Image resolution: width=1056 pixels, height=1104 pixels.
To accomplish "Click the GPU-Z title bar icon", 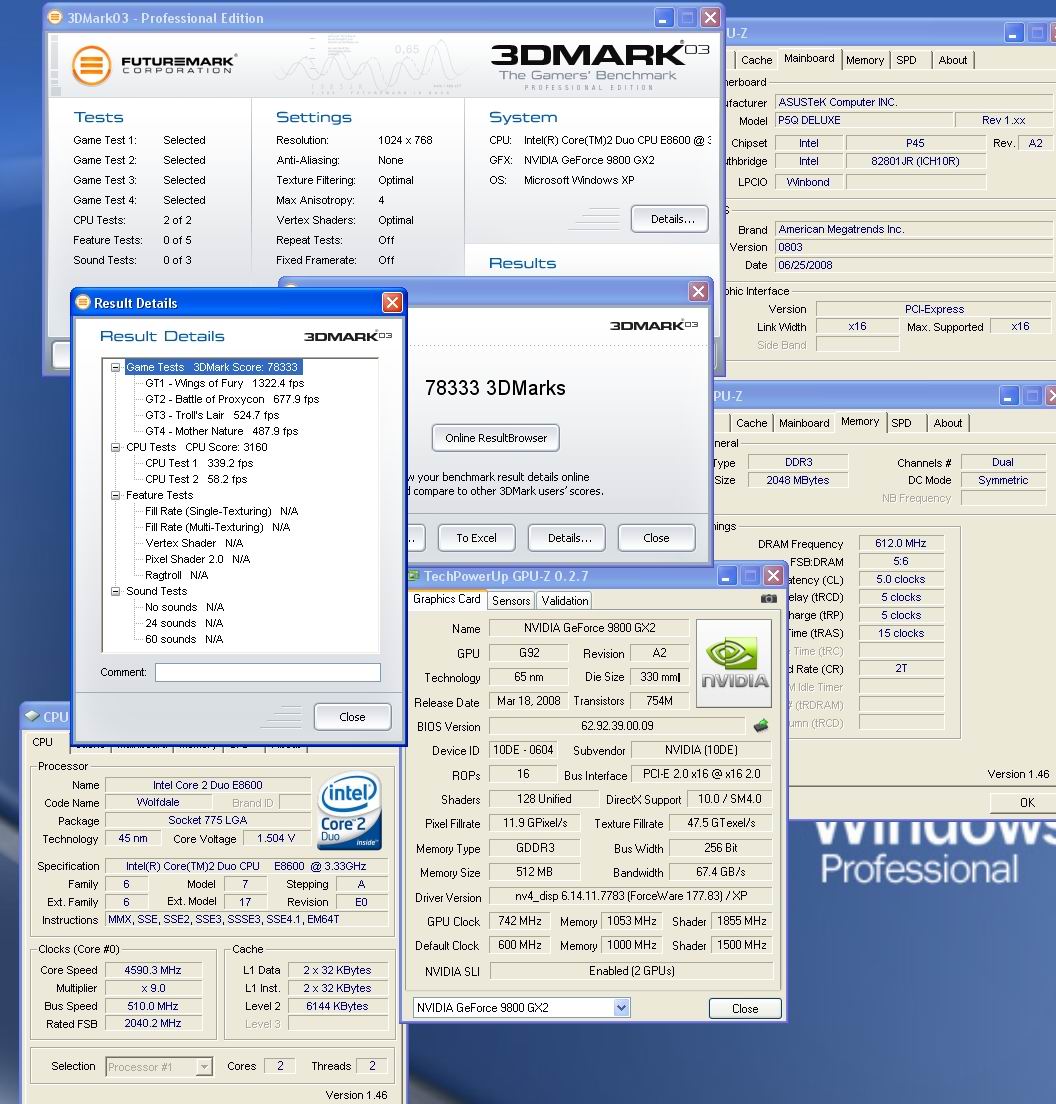I will click(414, 576).
